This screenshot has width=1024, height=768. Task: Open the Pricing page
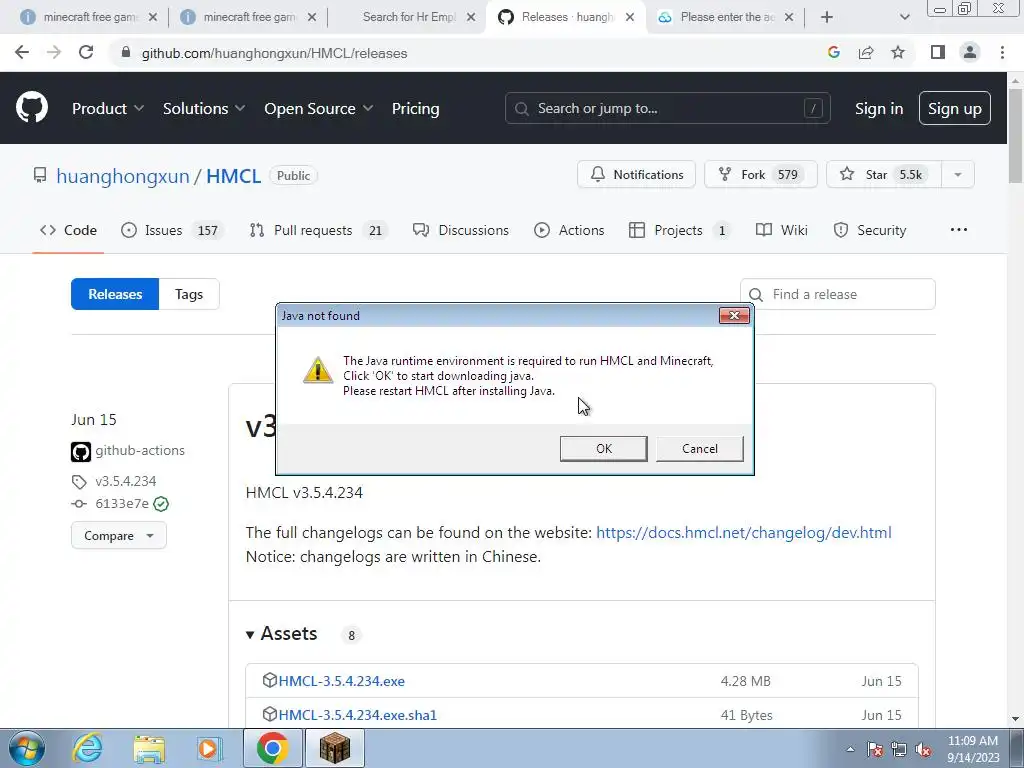pyautogui.click(x=415, y=108)
